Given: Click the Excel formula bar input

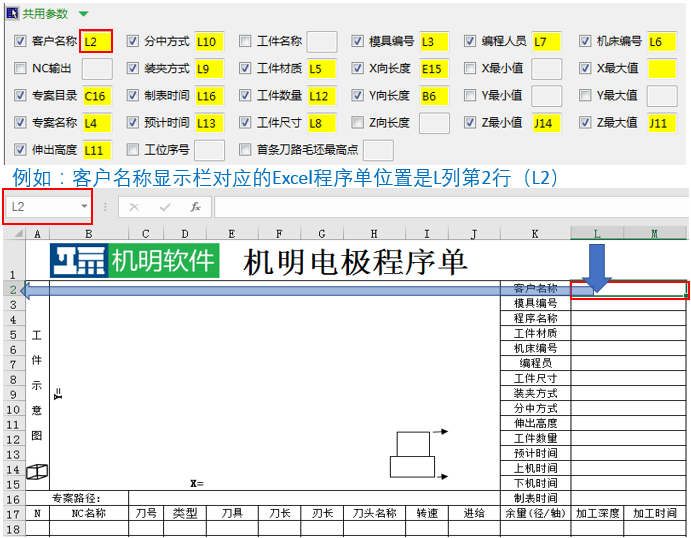Looking at the screenshot, I should click(x=451, y=207).
